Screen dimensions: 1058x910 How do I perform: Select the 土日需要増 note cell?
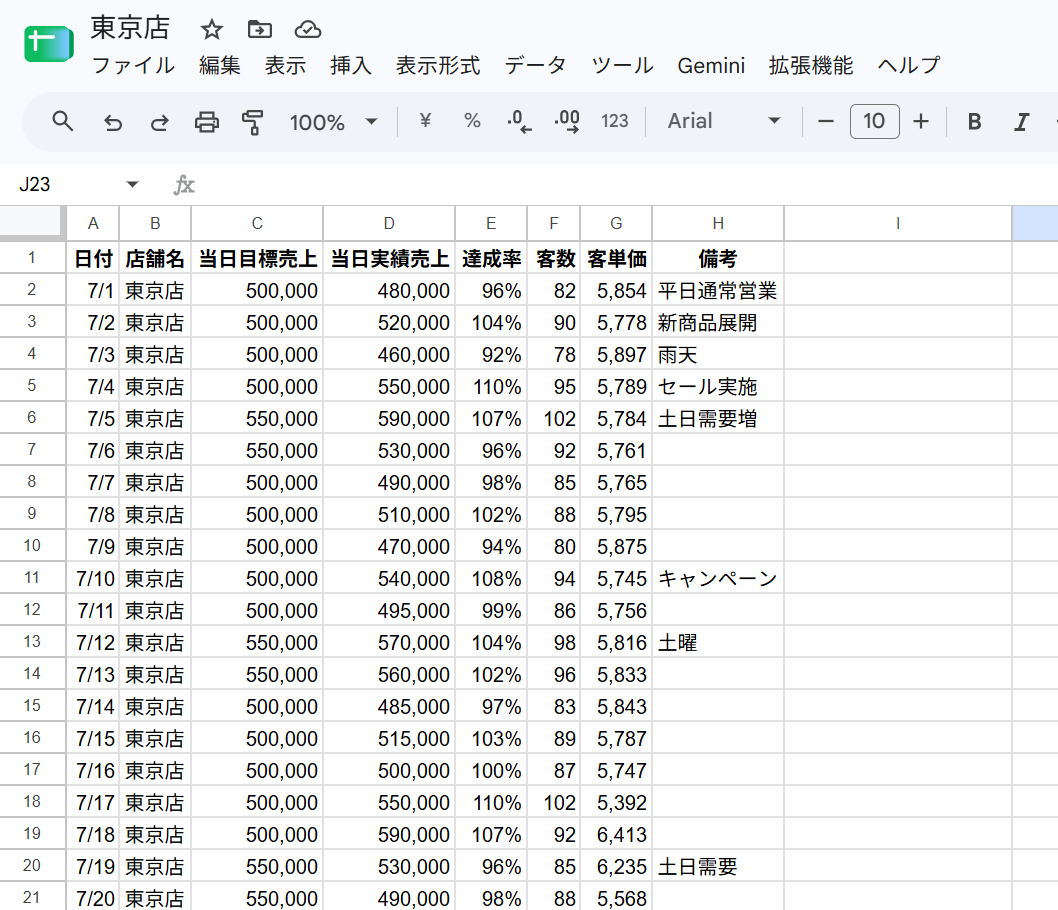[x=718, y=418]
